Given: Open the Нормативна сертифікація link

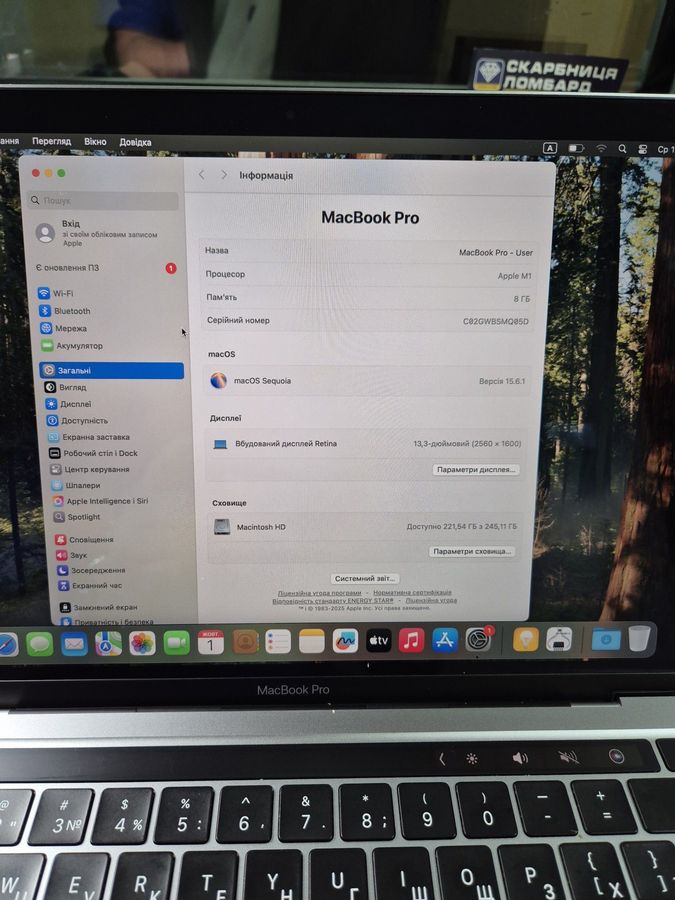Looking at the screenshot, I should 411,593.
